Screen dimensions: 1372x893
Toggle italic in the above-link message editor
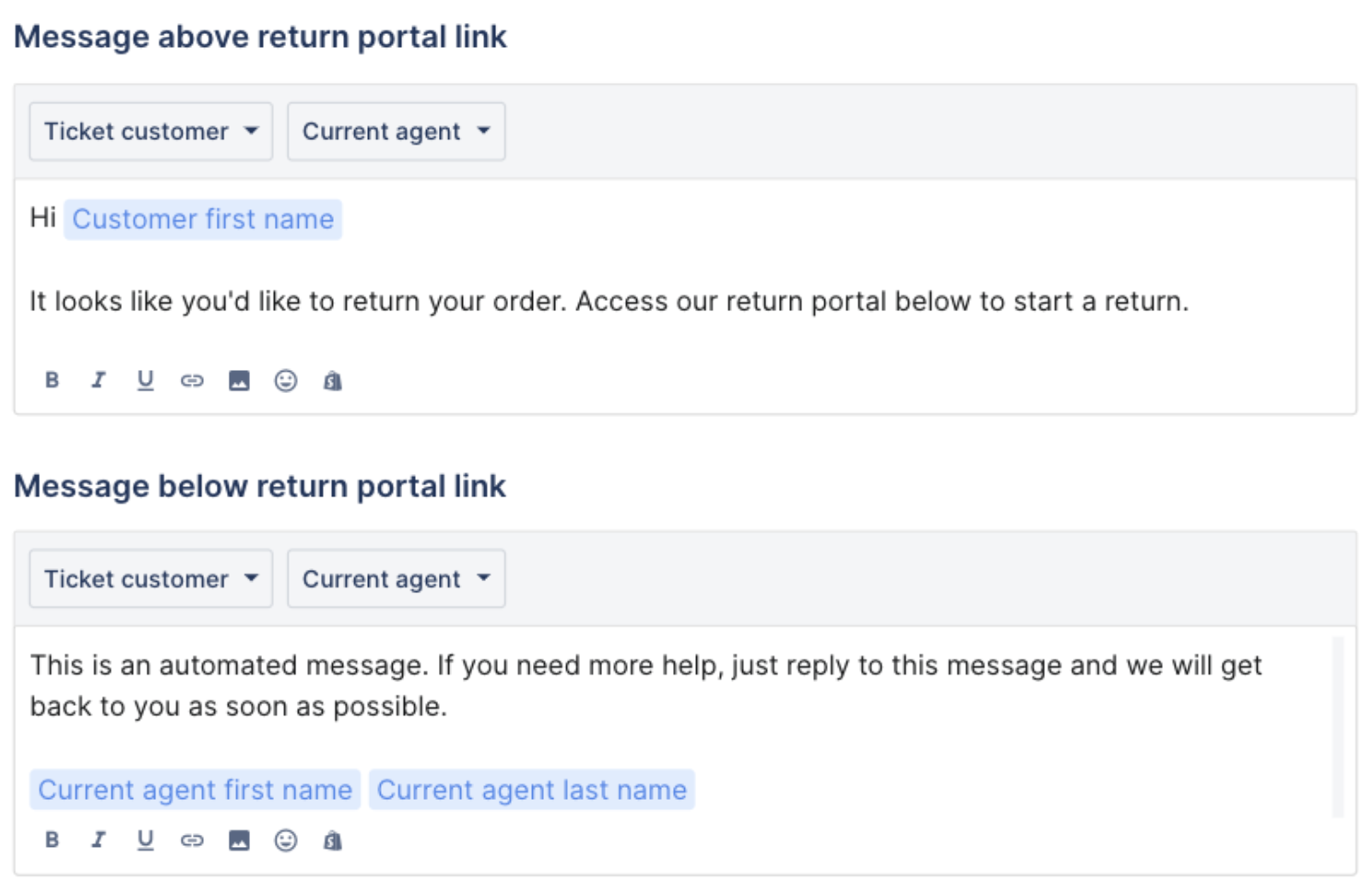pyautogui.click(x=98, y=380)
